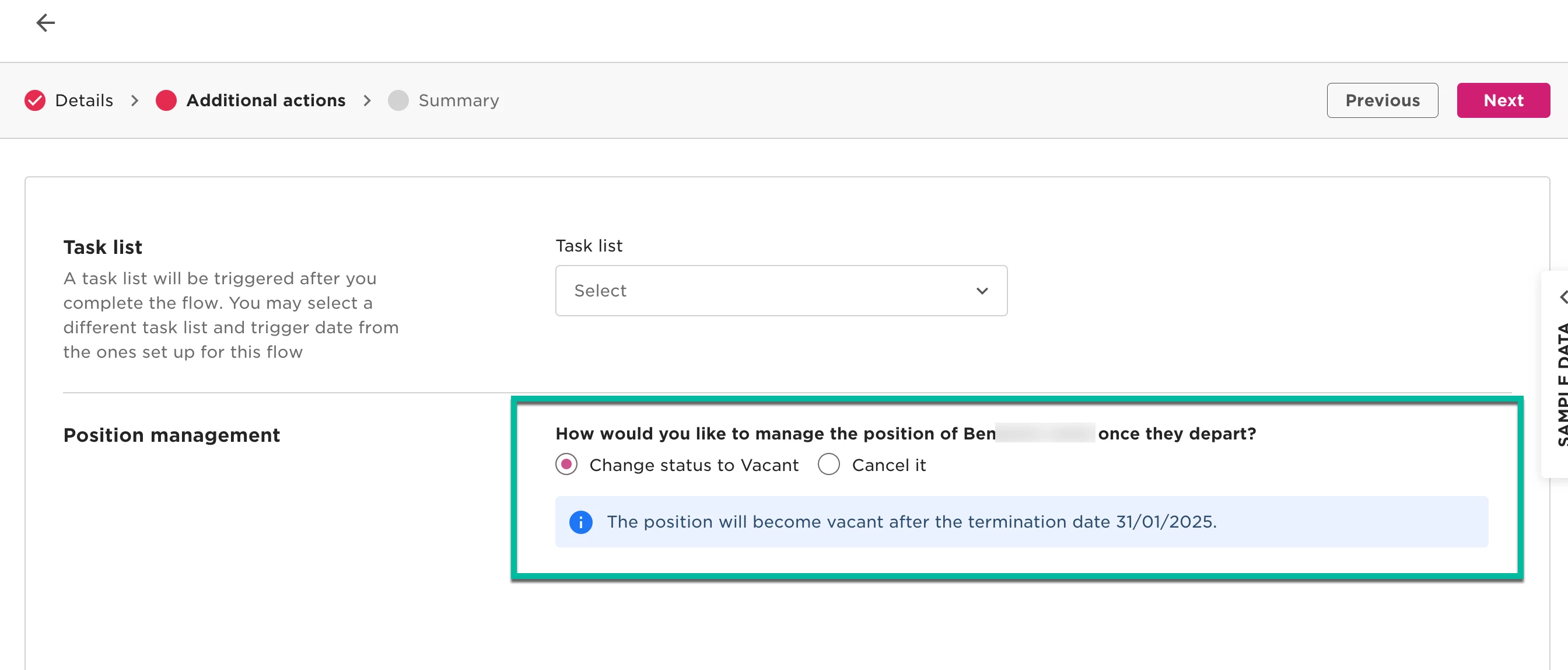Screen dimensions: 1568x670
Task: Click the Previous button
Action: [1382, 100]
